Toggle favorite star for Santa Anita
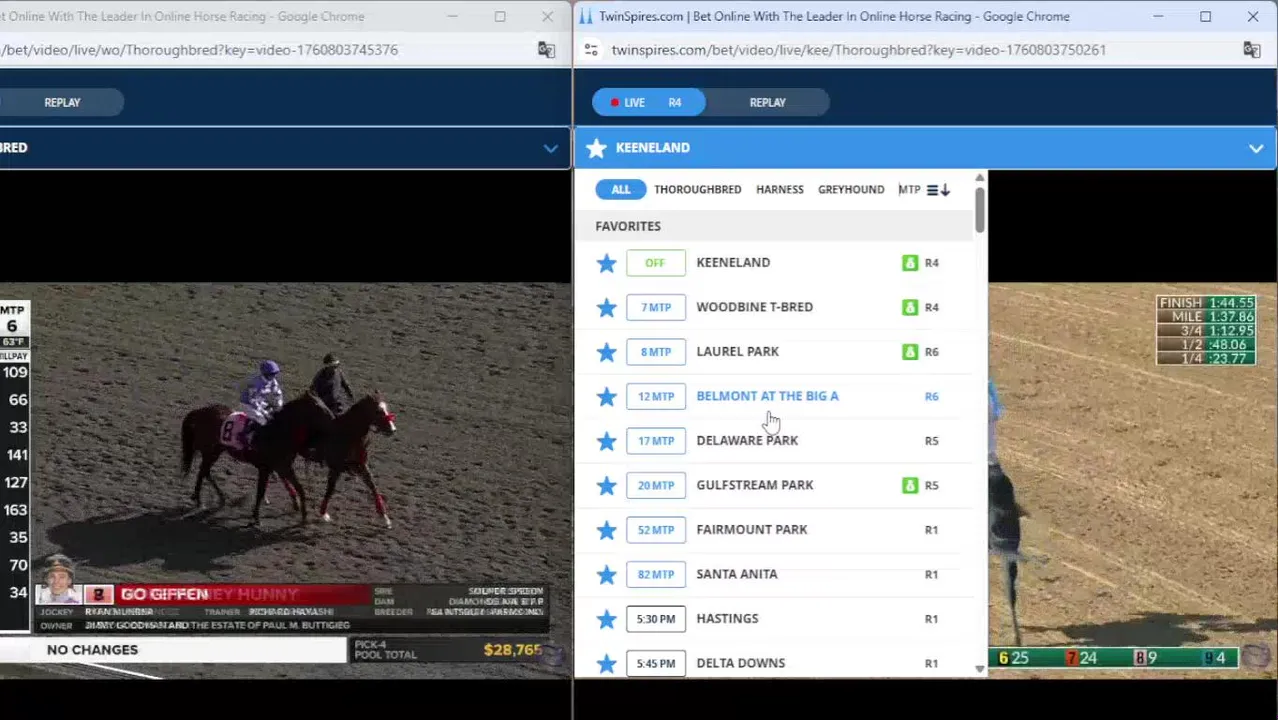 (x=606, y=574)
